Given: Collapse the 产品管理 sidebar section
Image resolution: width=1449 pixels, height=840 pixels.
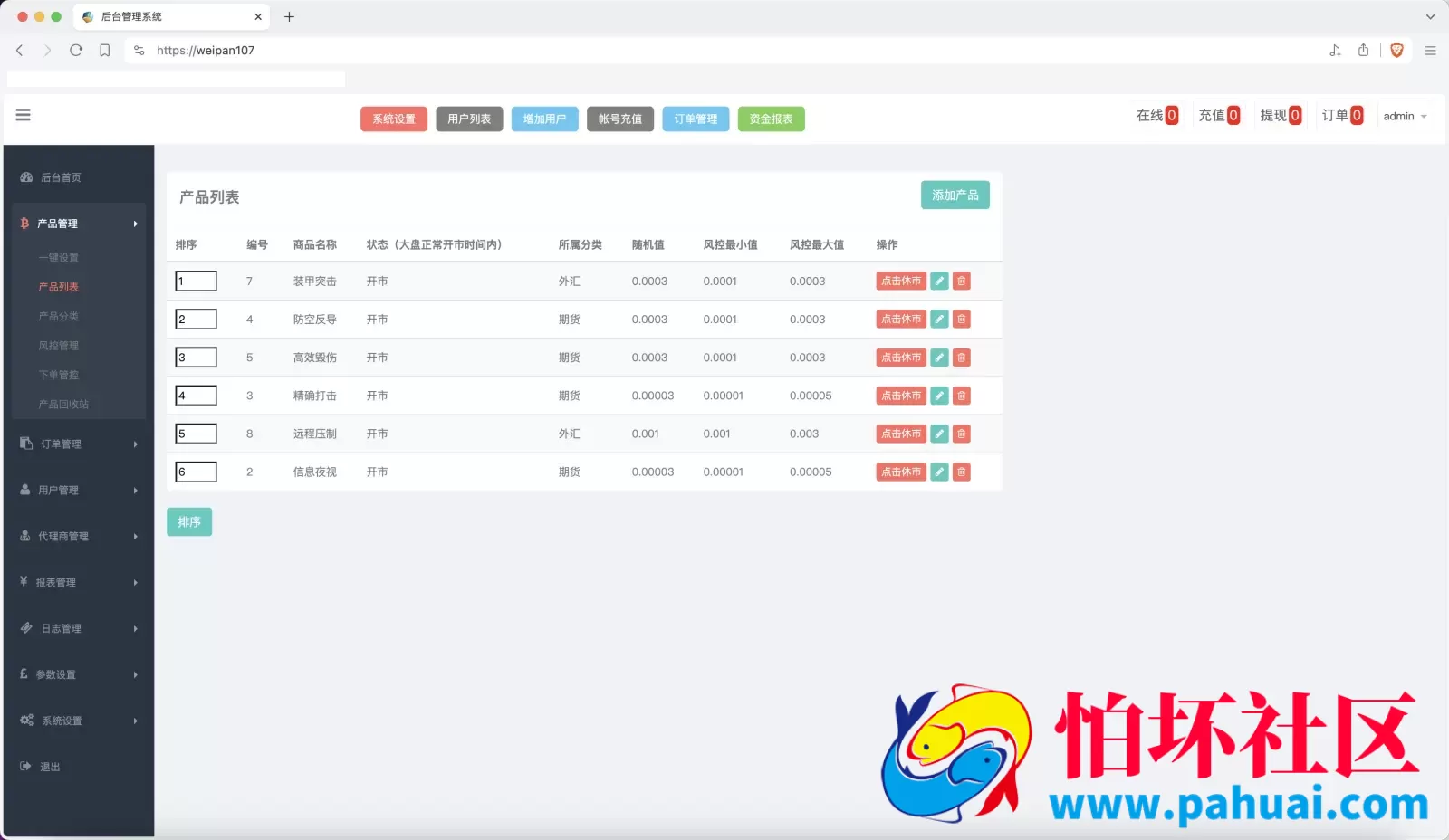Looking at the screenshot, I should [x=79, y=224].
